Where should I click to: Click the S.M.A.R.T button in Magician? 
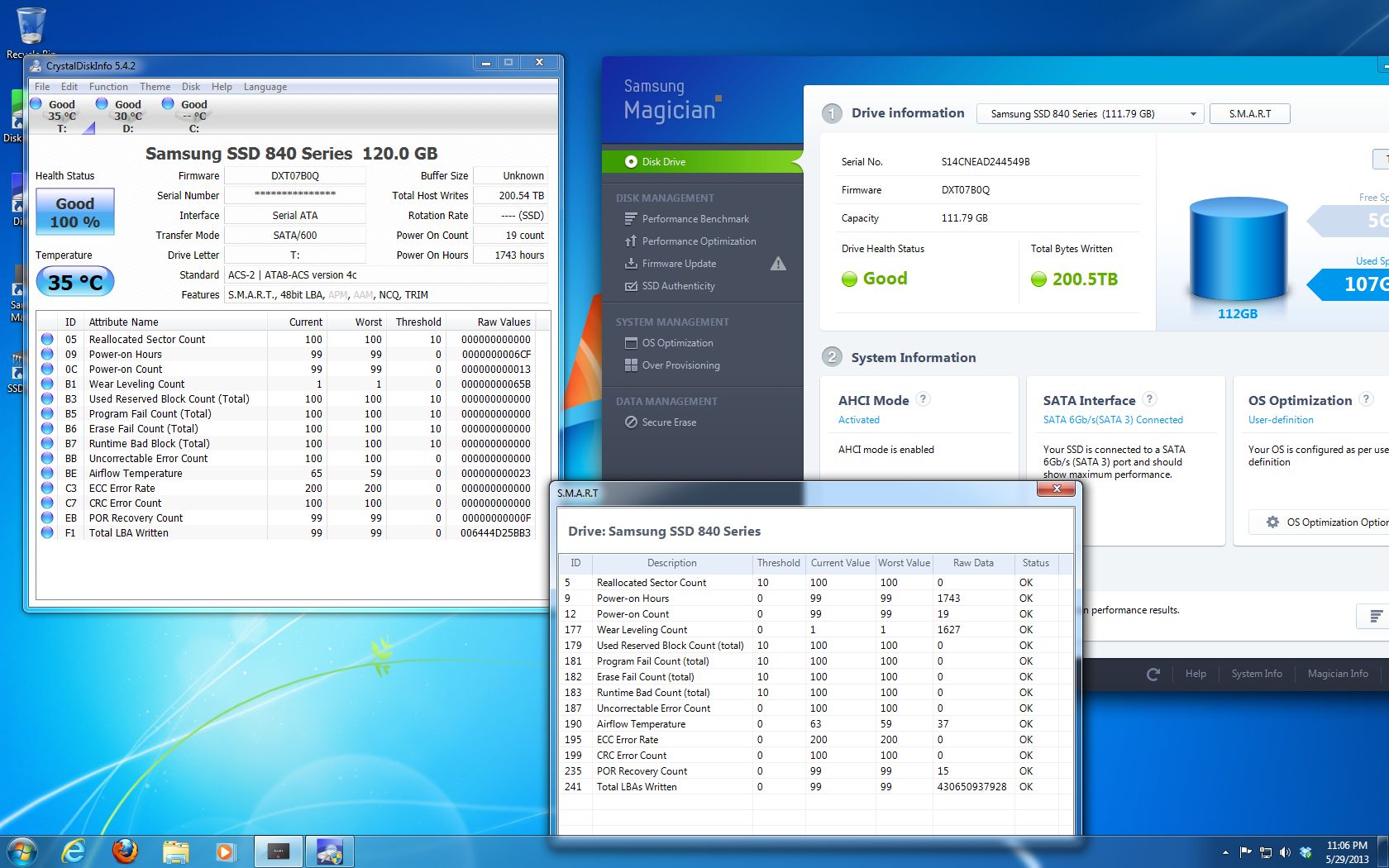click(x=1249, y=114)
